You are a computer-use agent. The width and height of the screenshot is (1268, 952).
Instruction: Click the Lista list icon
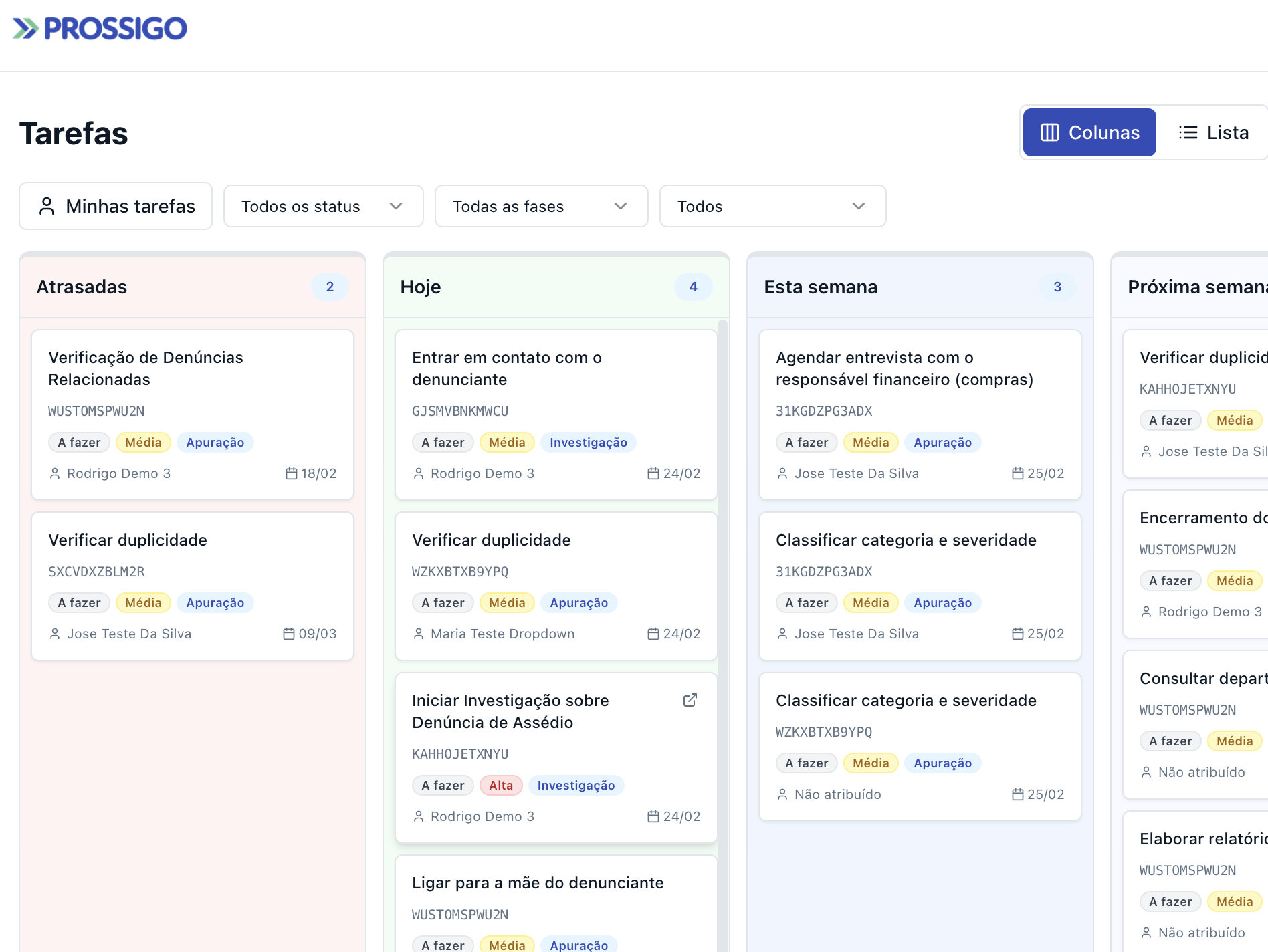coord(1188,132)
